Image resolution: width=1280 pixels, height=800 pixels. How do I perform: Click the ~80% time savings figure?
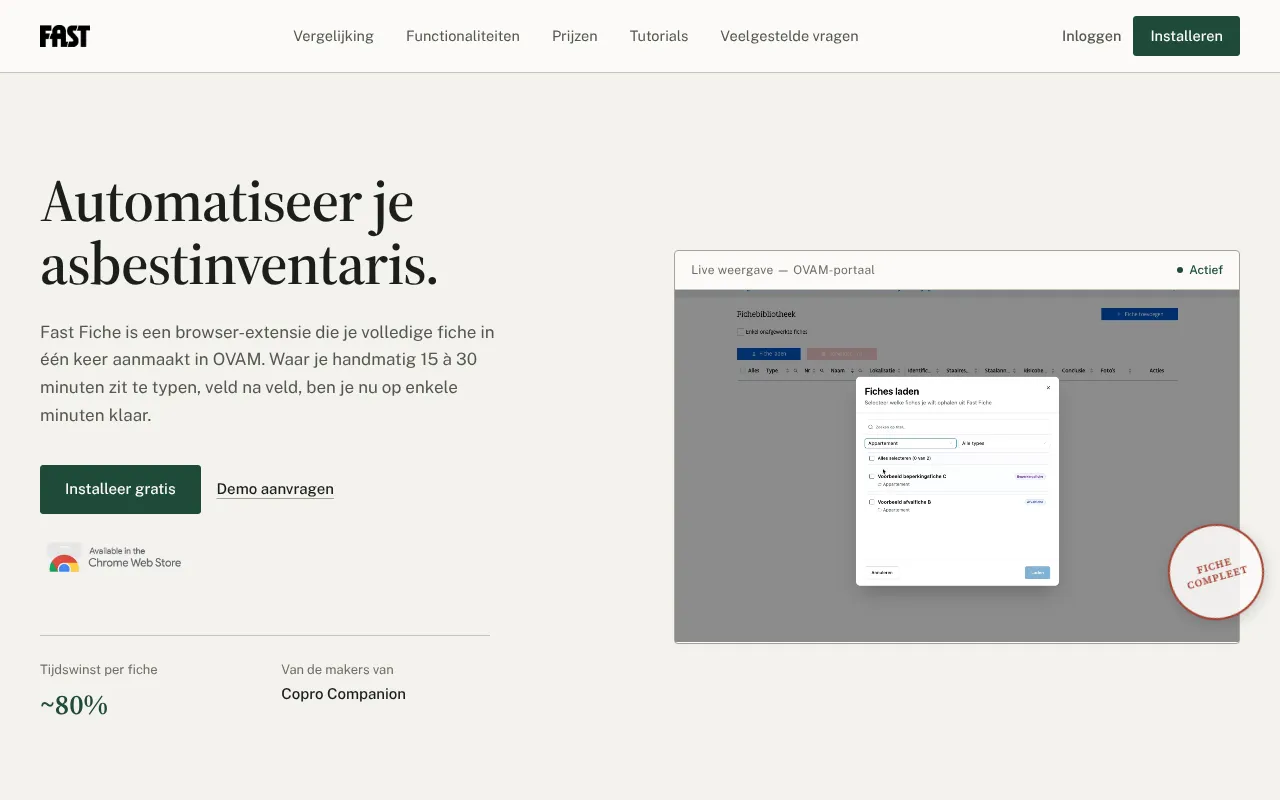(x=74, y=706)
